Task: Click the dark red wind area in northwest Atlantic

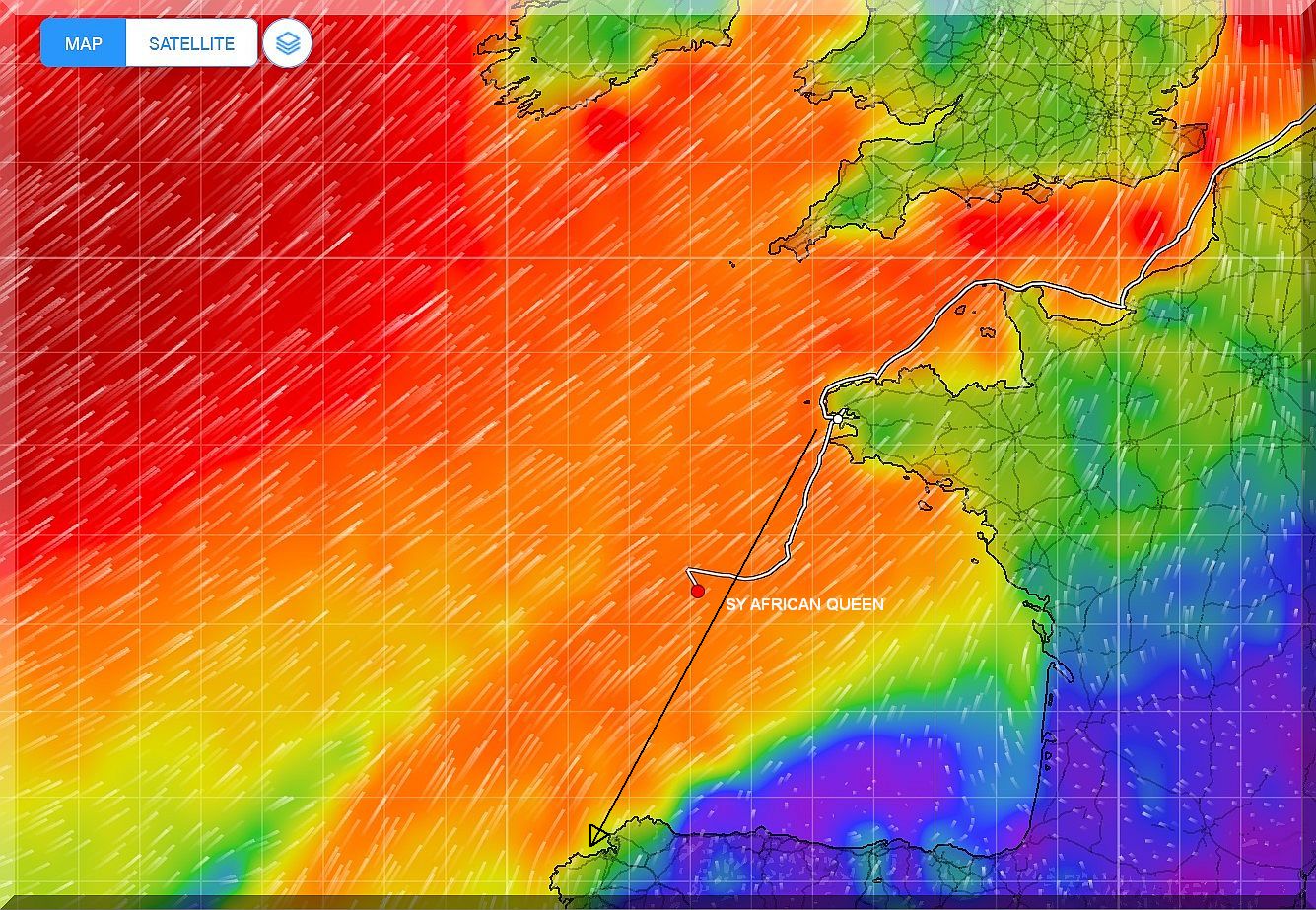Action: 148,246
